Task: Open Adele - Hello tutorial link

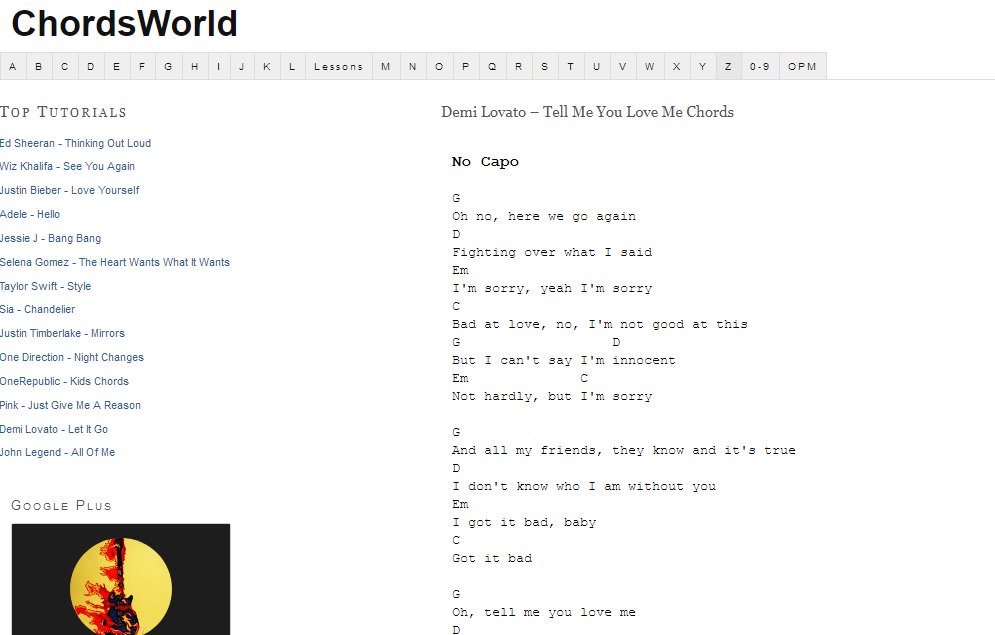Action: pyautogui.click(x=30, y=214)
